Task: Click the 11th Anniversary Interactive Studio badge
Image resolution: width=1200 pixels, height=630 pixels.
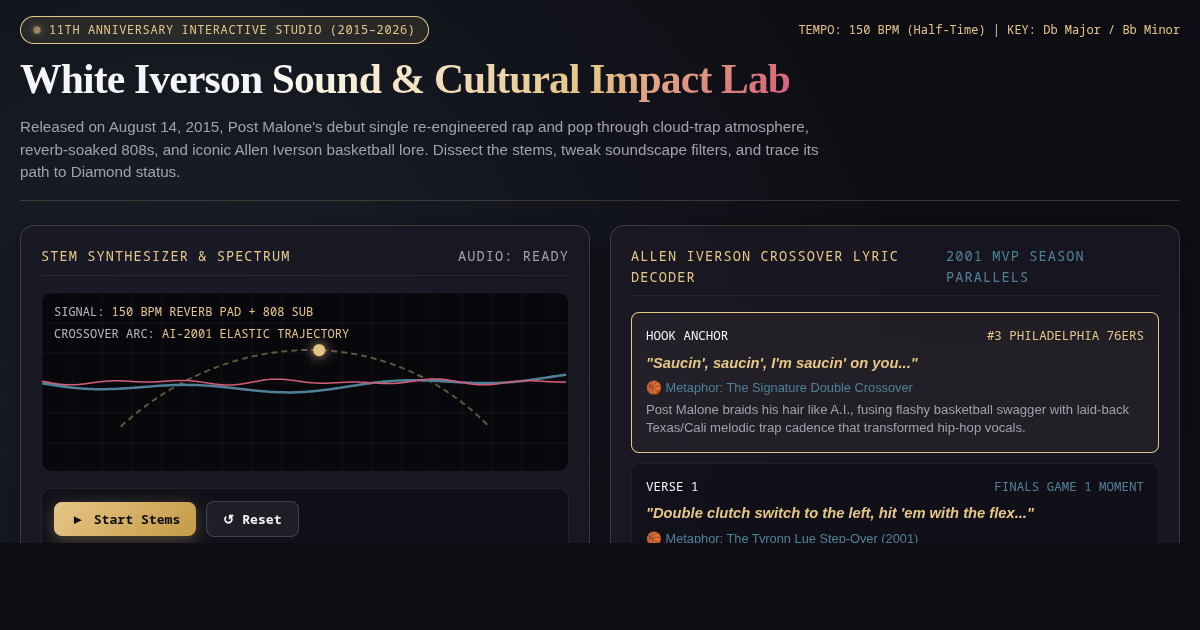Action: (x=224, y=30)
